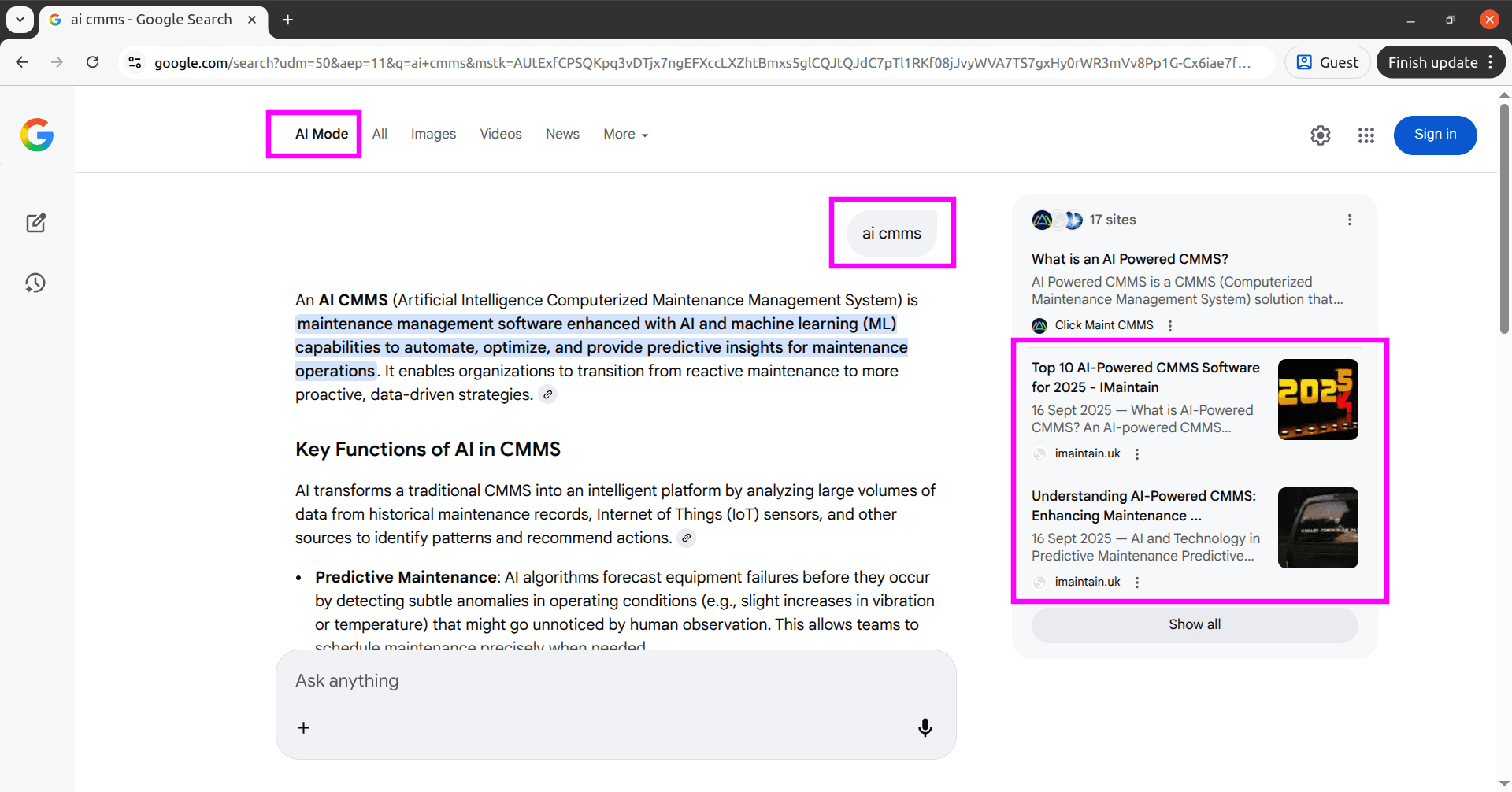Screen dimensions: 1512x792
Task: Start a new chat with the compose icon
Action: [36, 223]
